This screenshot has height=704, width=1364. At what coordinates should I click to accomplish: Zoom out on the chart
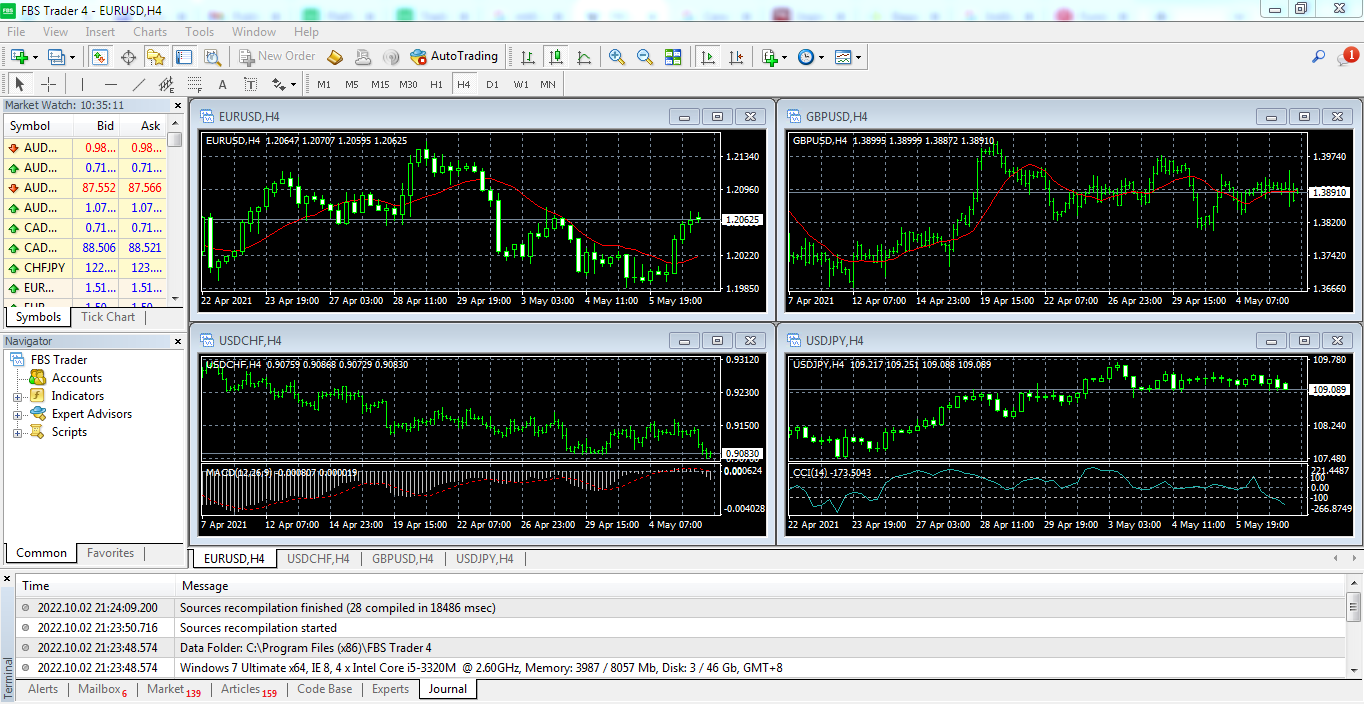pyautogui.click(x=645, y=57)
